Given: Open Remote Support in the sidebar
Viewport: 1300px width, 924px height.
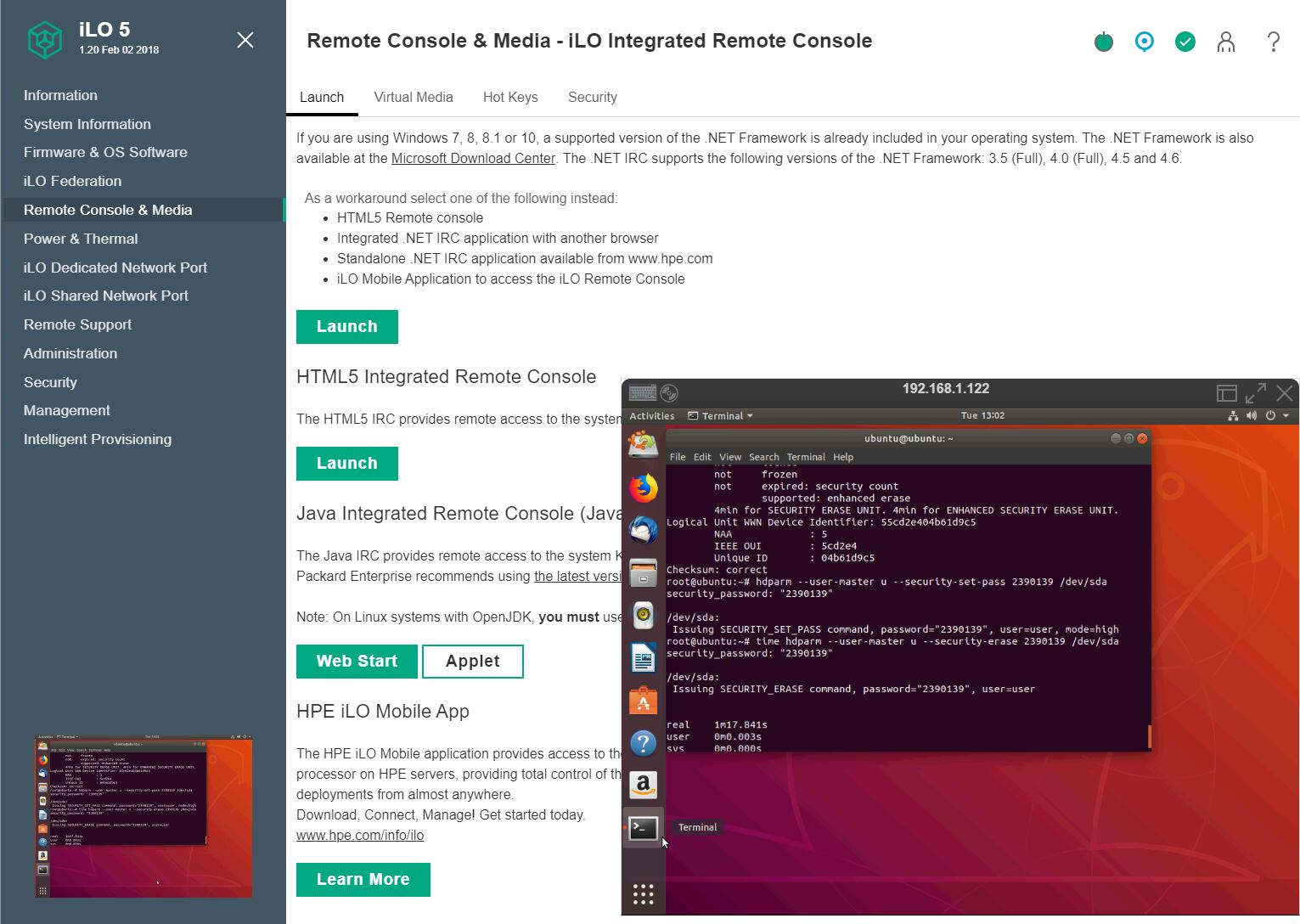Looking at the screenshot, I should click(x=77, y=324).
